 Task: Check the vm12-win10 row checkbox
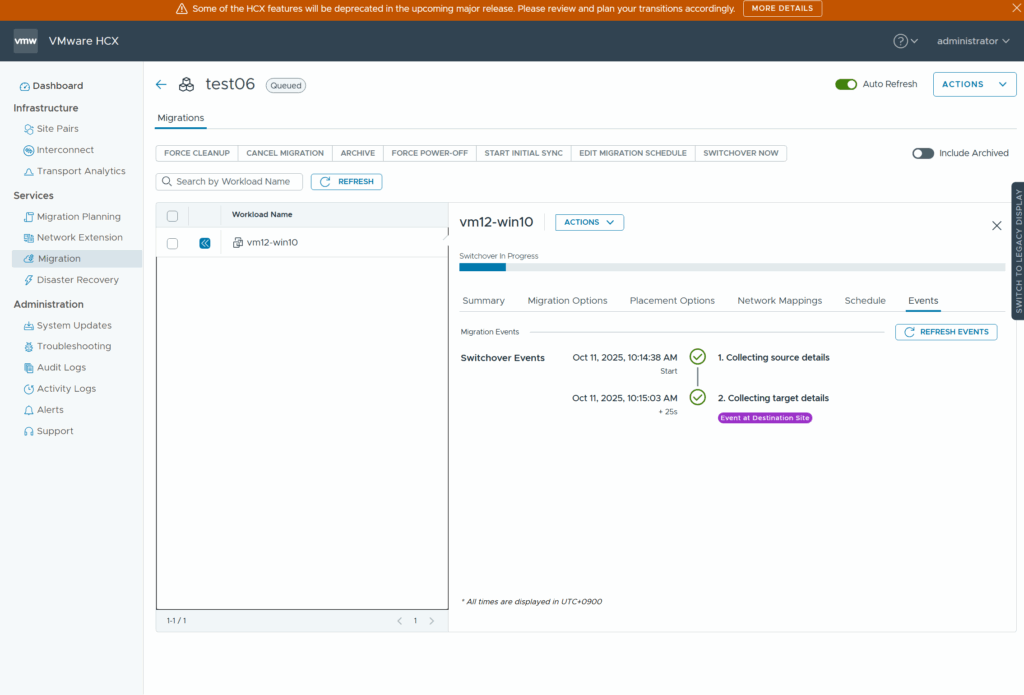point(172,243)
